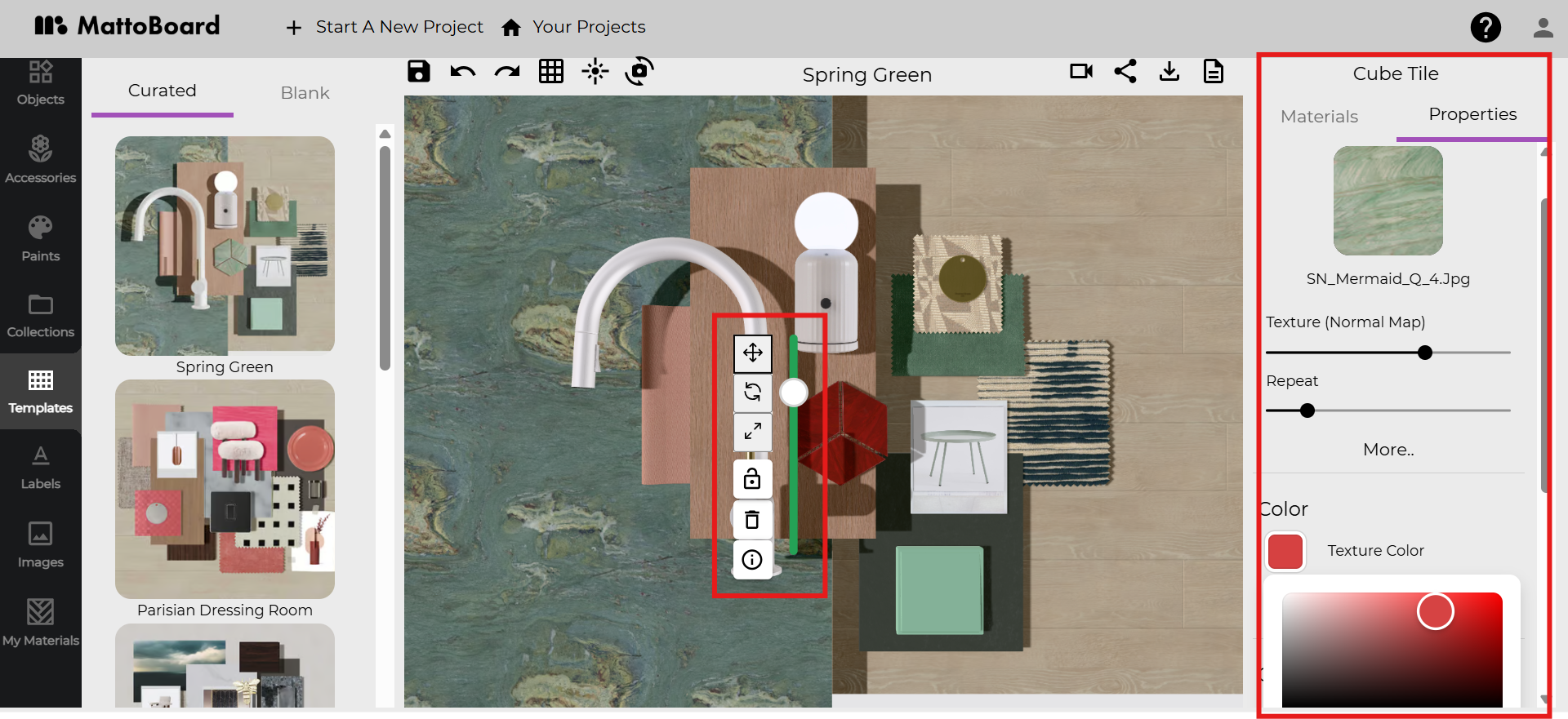Switch to the Curated tab

(x=163, y=91)
